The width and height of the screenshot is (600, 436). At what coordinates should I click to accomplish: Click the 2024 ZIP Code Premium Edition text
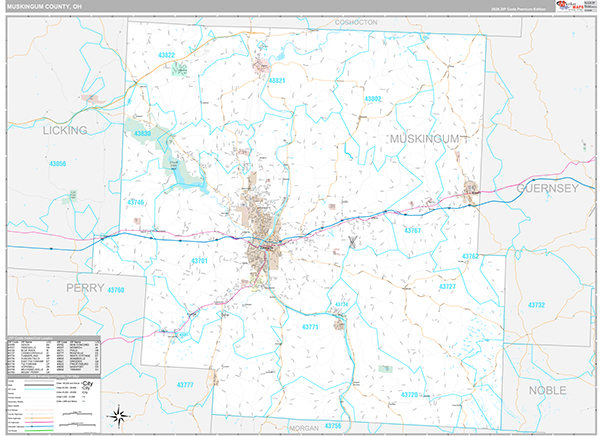pos(518,9)
